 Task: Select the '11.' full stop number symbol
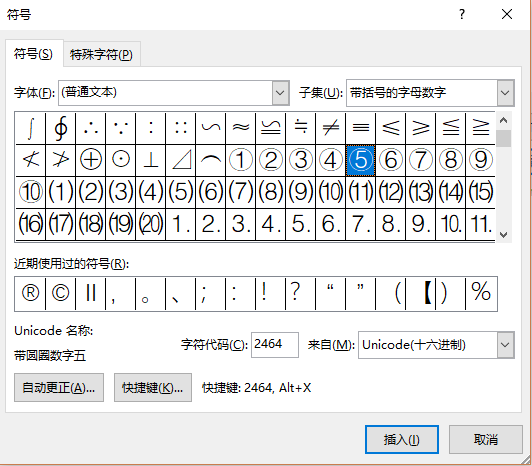[481, 224]
